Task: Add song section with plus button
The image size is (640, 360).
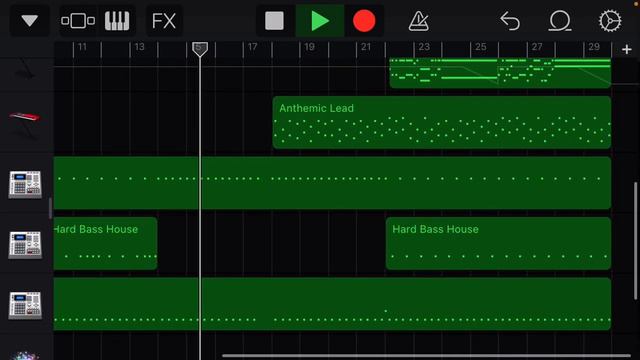Action: click(x=627, y=49)
